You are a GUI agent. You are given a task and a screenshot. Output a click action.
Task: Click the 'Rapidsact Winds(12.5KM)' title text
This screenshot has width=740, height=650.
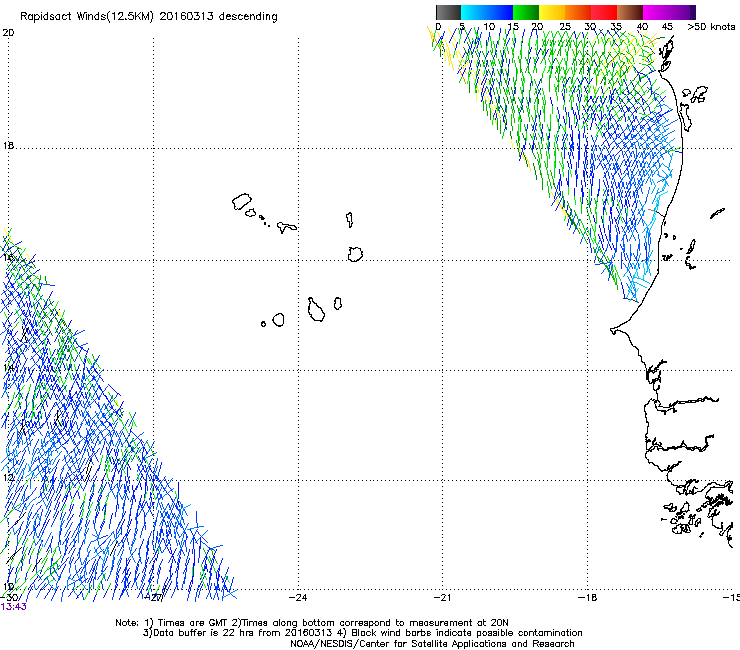(87, 17)
